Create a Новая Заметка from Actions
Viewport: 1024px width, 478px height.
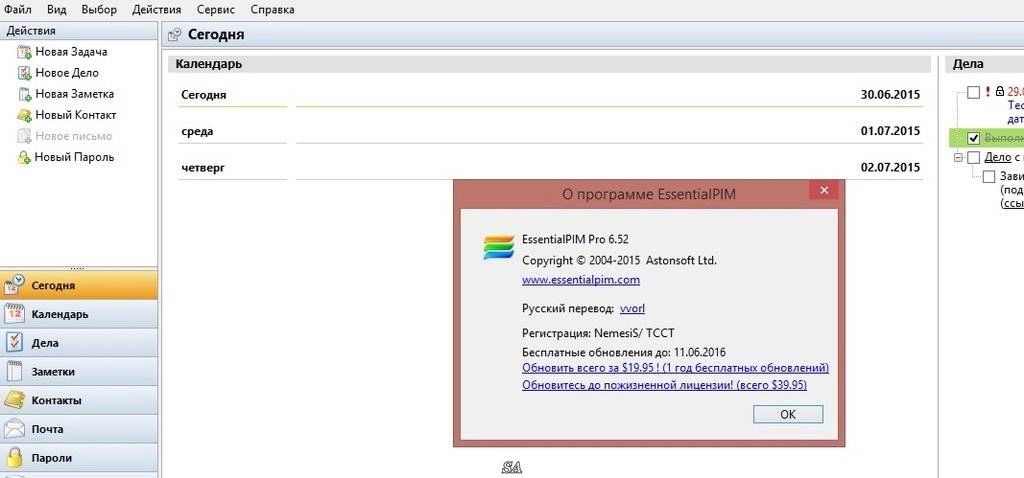pyautogui.click(x=74, y=94)
